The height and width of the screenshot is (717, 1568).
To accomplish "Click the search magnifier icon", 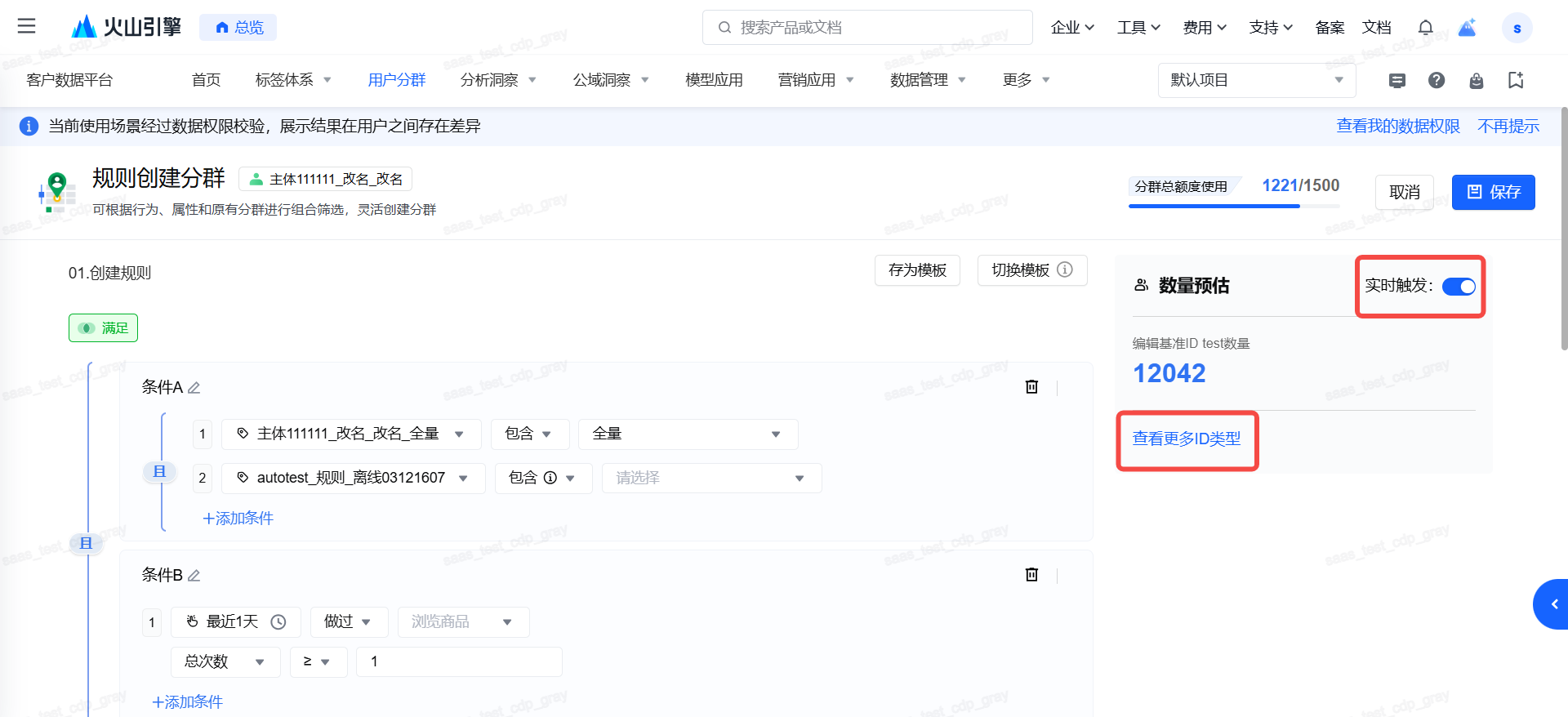I will coord(724,28).
